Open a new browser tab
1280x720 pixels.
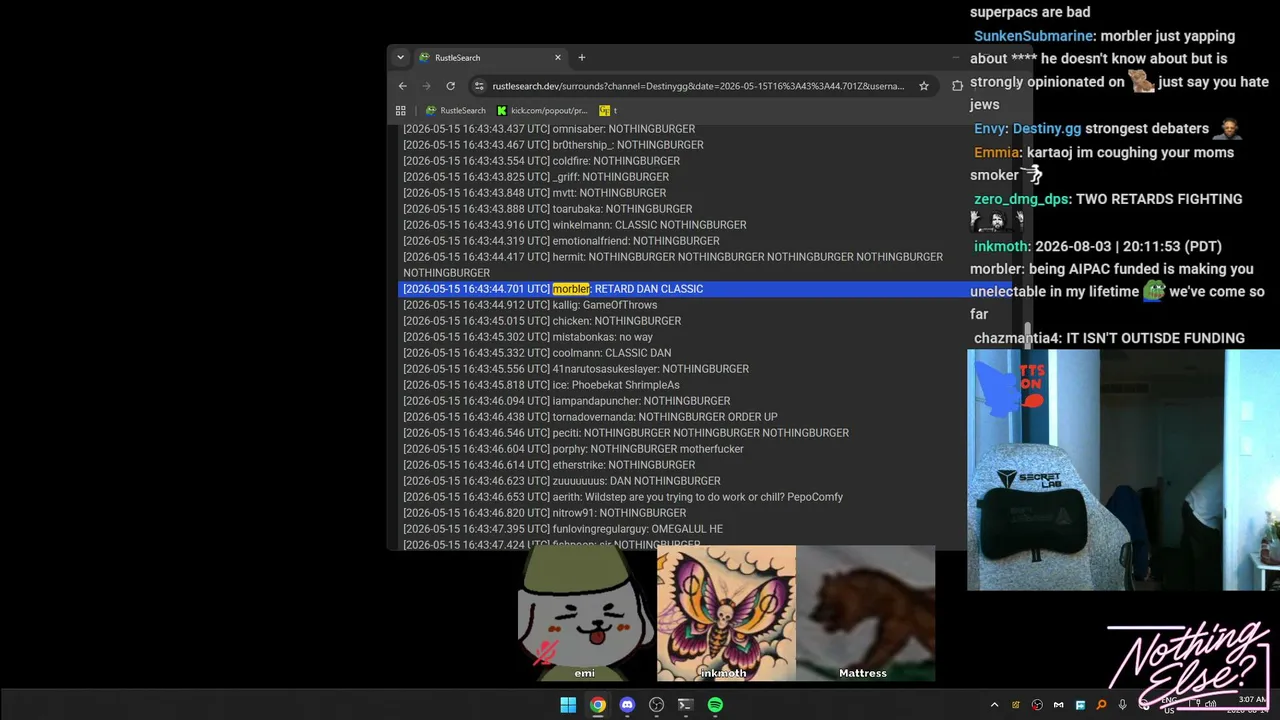coord(582,58)
